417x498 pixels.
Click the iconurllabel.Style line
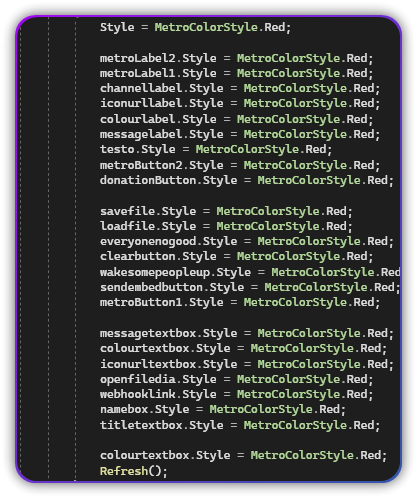pyautogui.click(x=240, y=103)
